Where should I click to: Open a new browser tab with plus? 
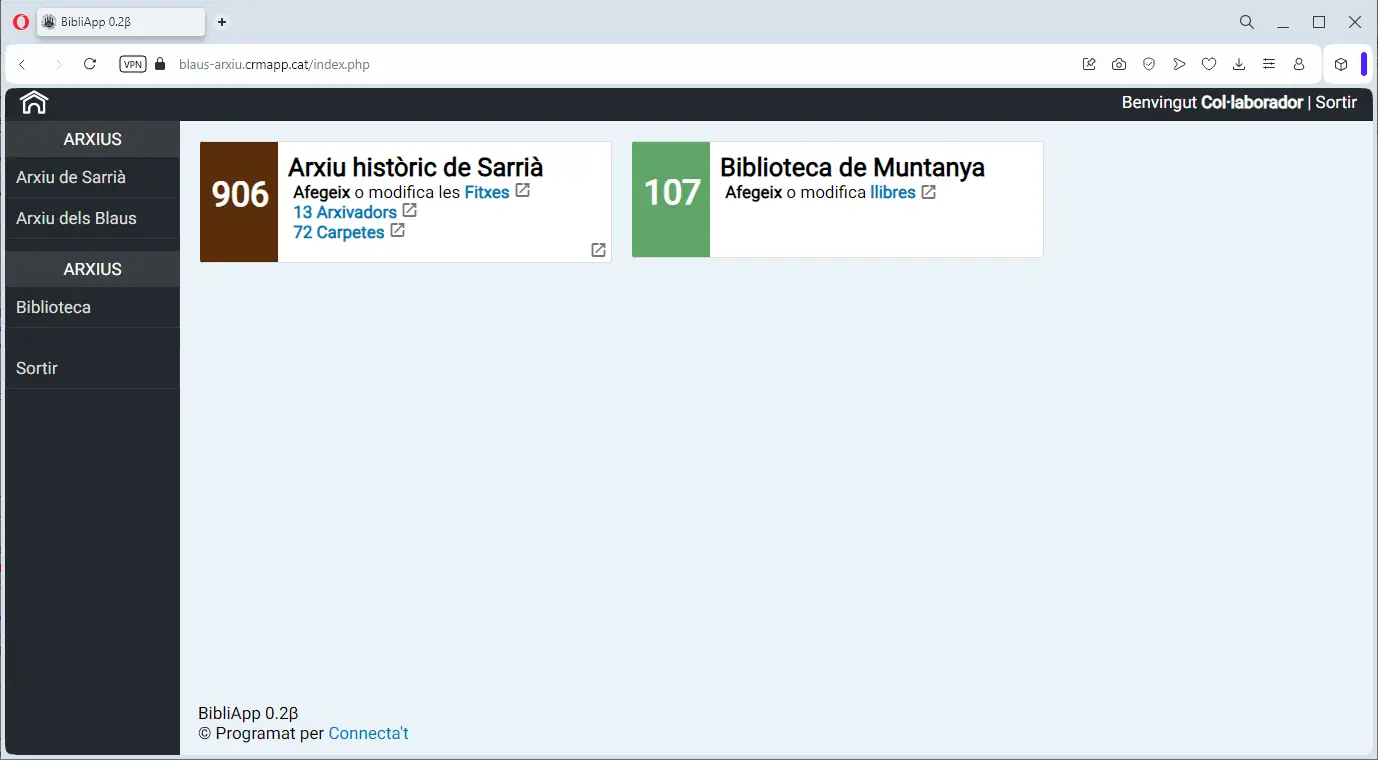(x=222, y=22)
